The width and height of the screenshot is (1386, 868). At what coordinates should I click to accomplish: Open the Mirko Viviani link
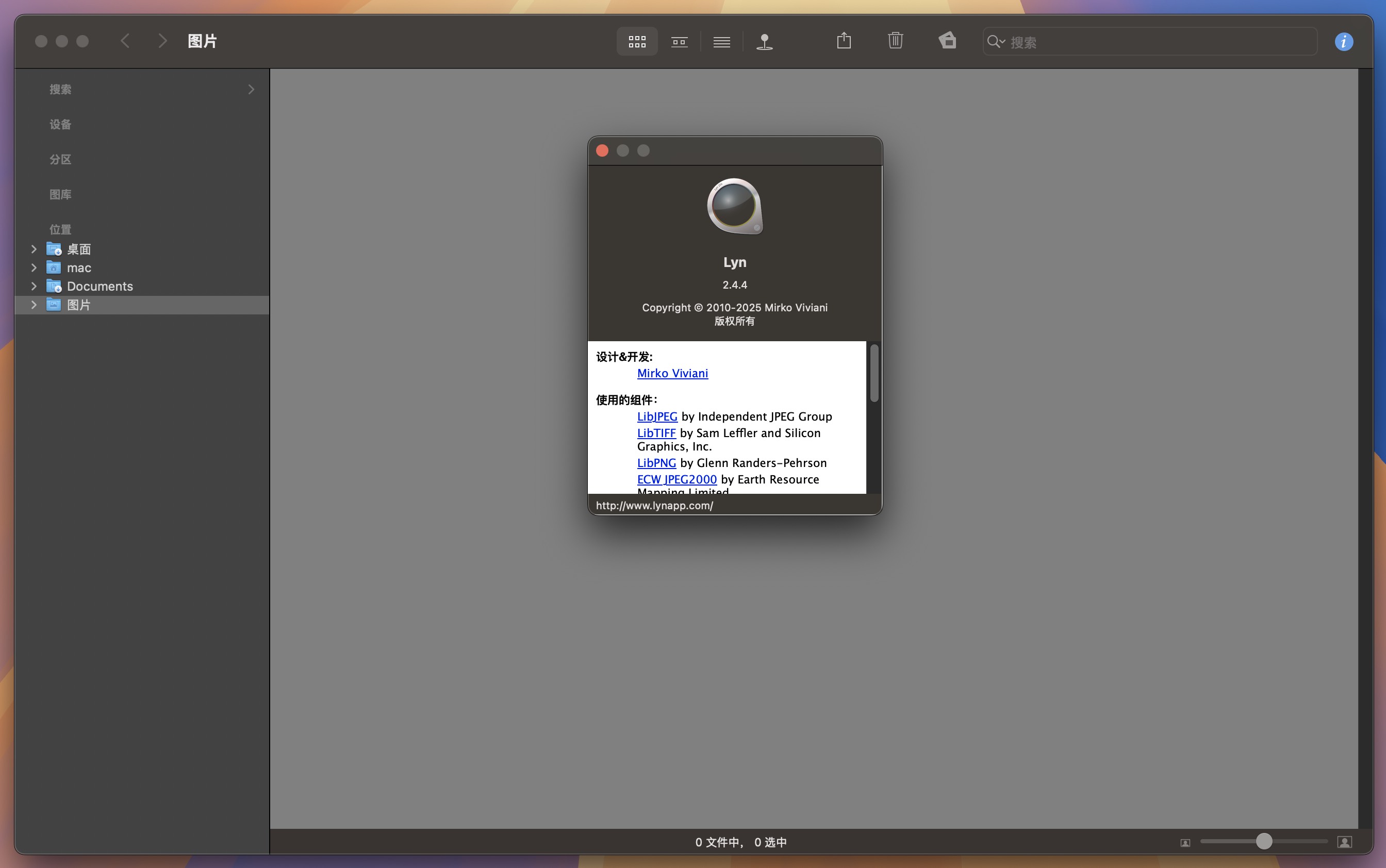[672, 373]
